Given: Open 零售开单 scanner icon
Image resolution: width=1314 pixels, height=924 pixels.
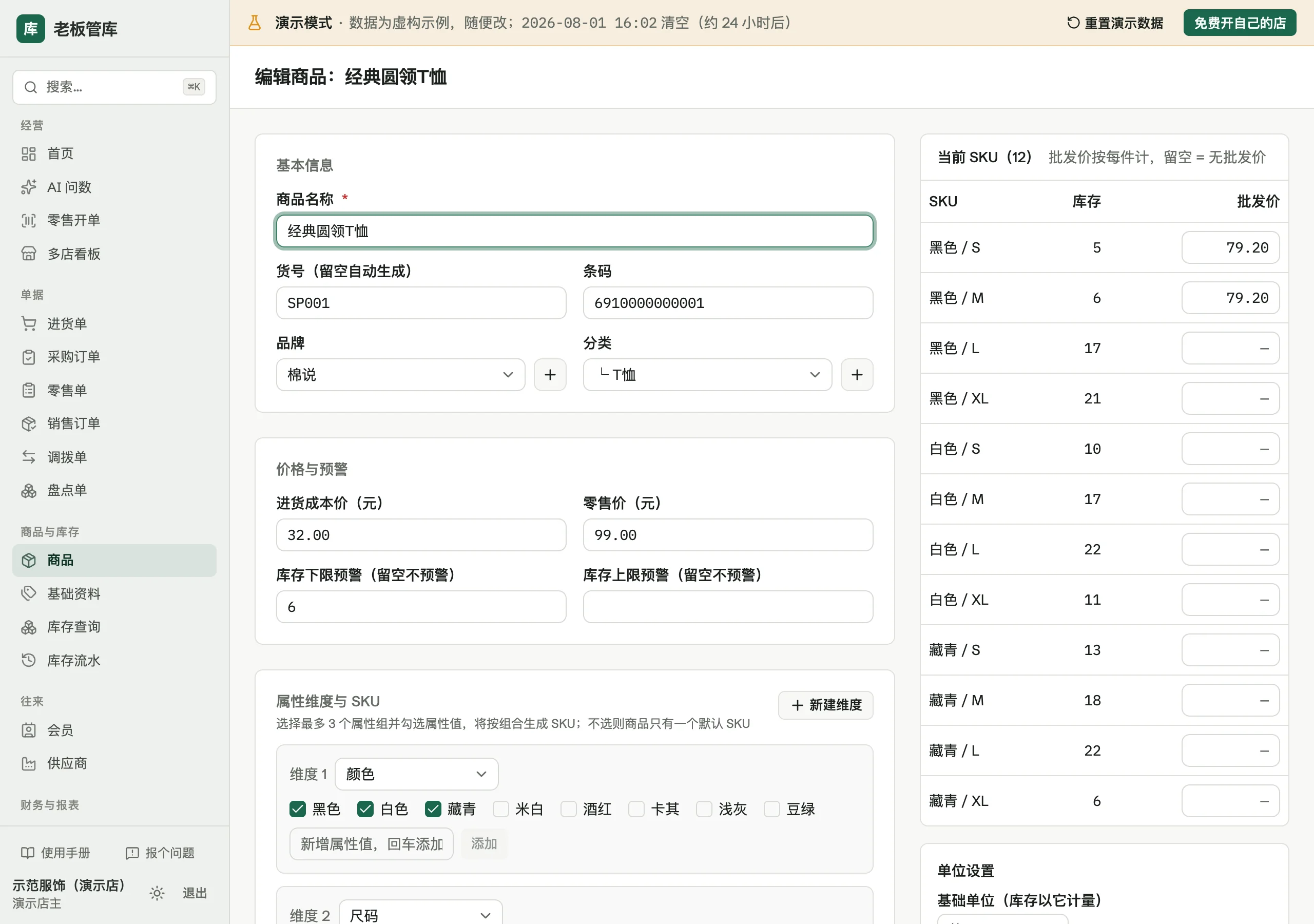Looking at the screenshot, I should (29, 220).
